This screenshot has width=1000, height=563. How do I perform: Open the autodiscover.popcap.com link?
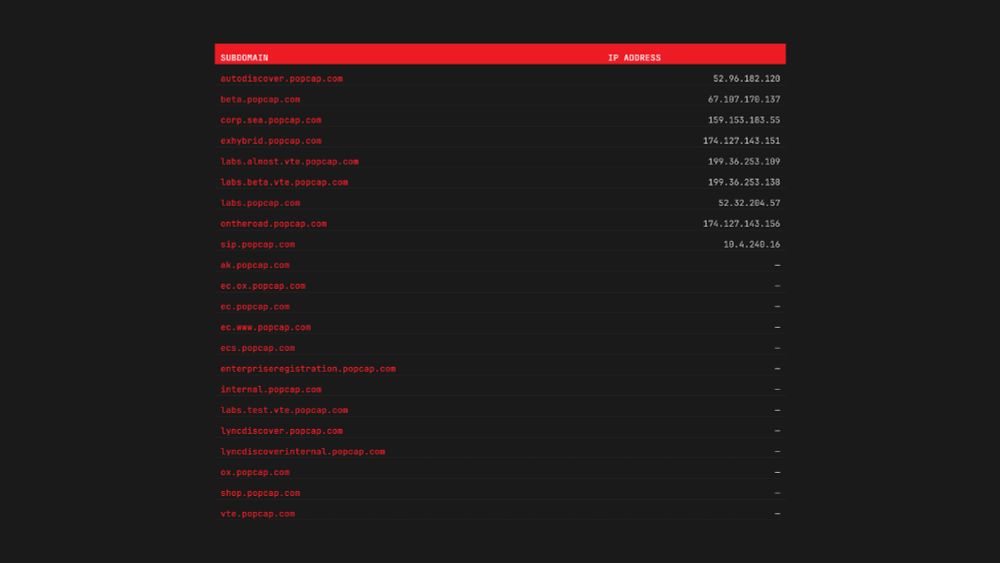281,78
